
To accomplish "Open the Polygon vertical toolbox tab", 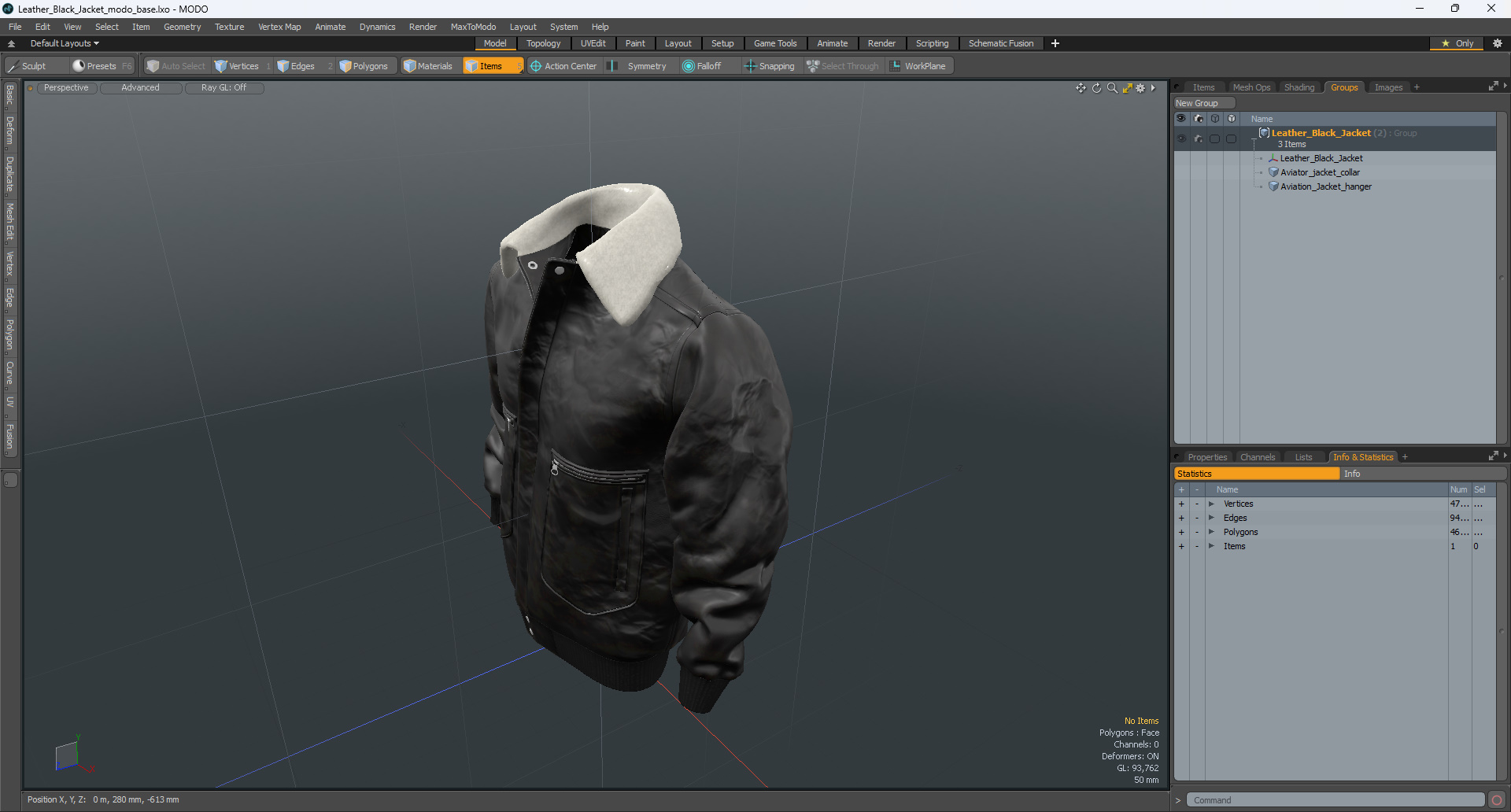I will [x=10, y=334].
